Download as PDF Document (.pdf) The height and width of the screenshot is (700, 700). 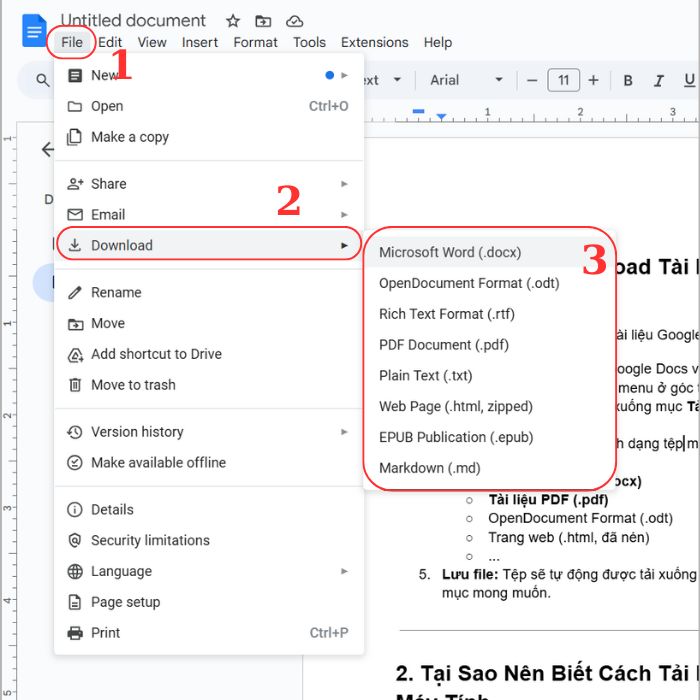pyautogui.click(x=490, y=345)
